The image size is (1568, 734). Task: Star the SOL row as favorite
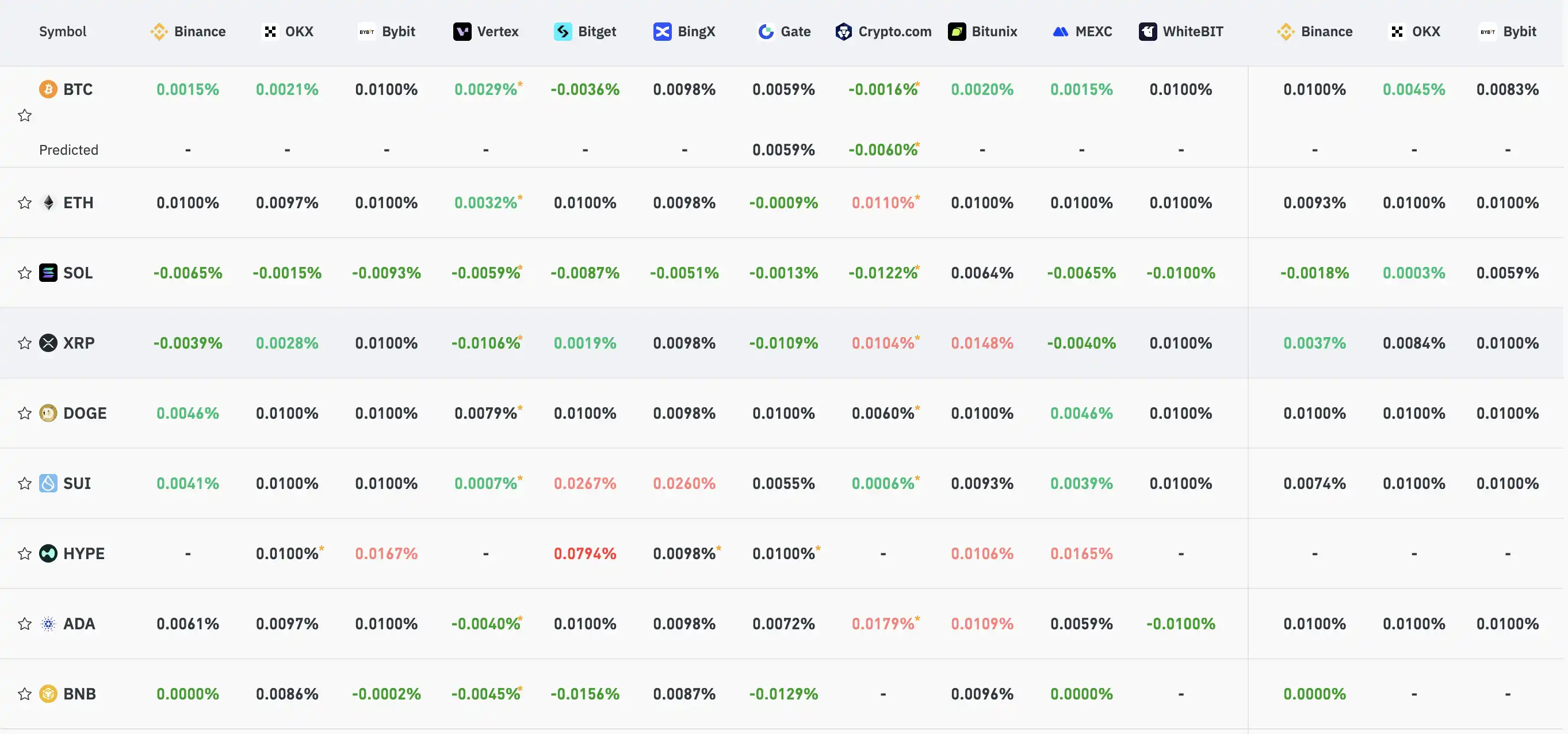(x=24, y=273)
